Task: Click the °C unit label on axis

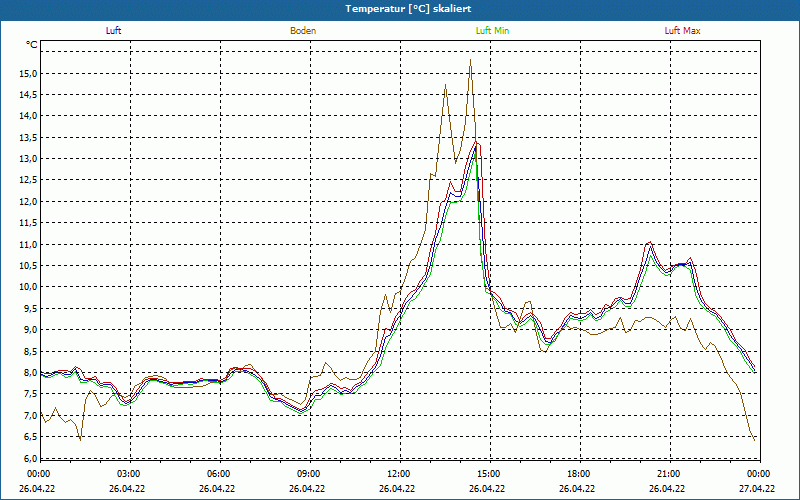Action: point(32,45)
